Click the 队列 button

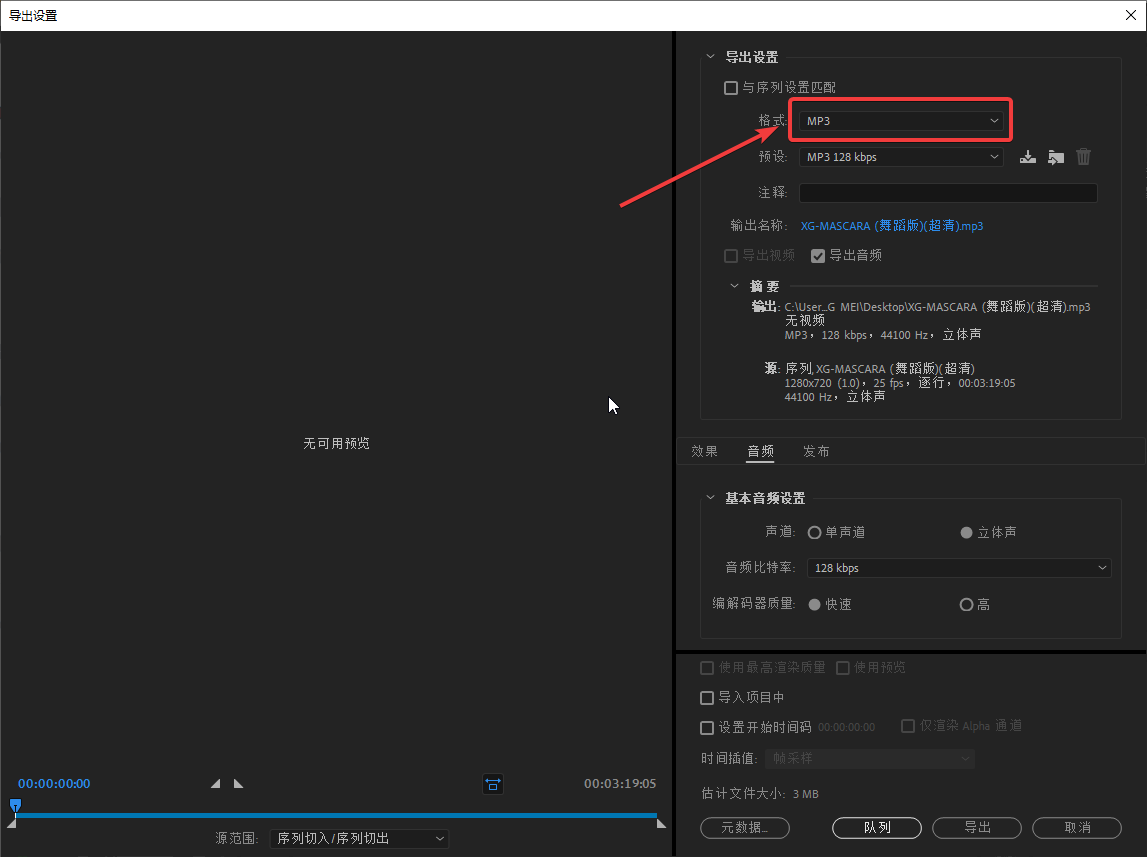pos(877,827)
